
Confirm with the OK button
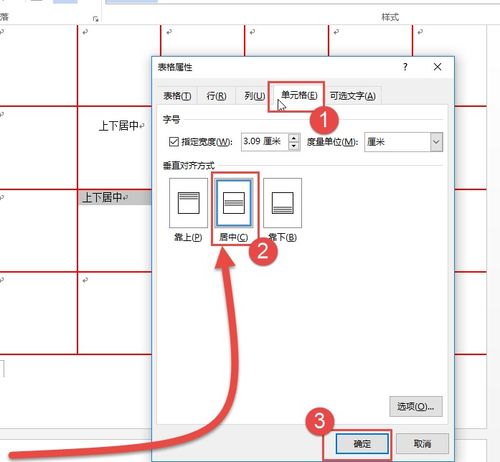(362, 444)
